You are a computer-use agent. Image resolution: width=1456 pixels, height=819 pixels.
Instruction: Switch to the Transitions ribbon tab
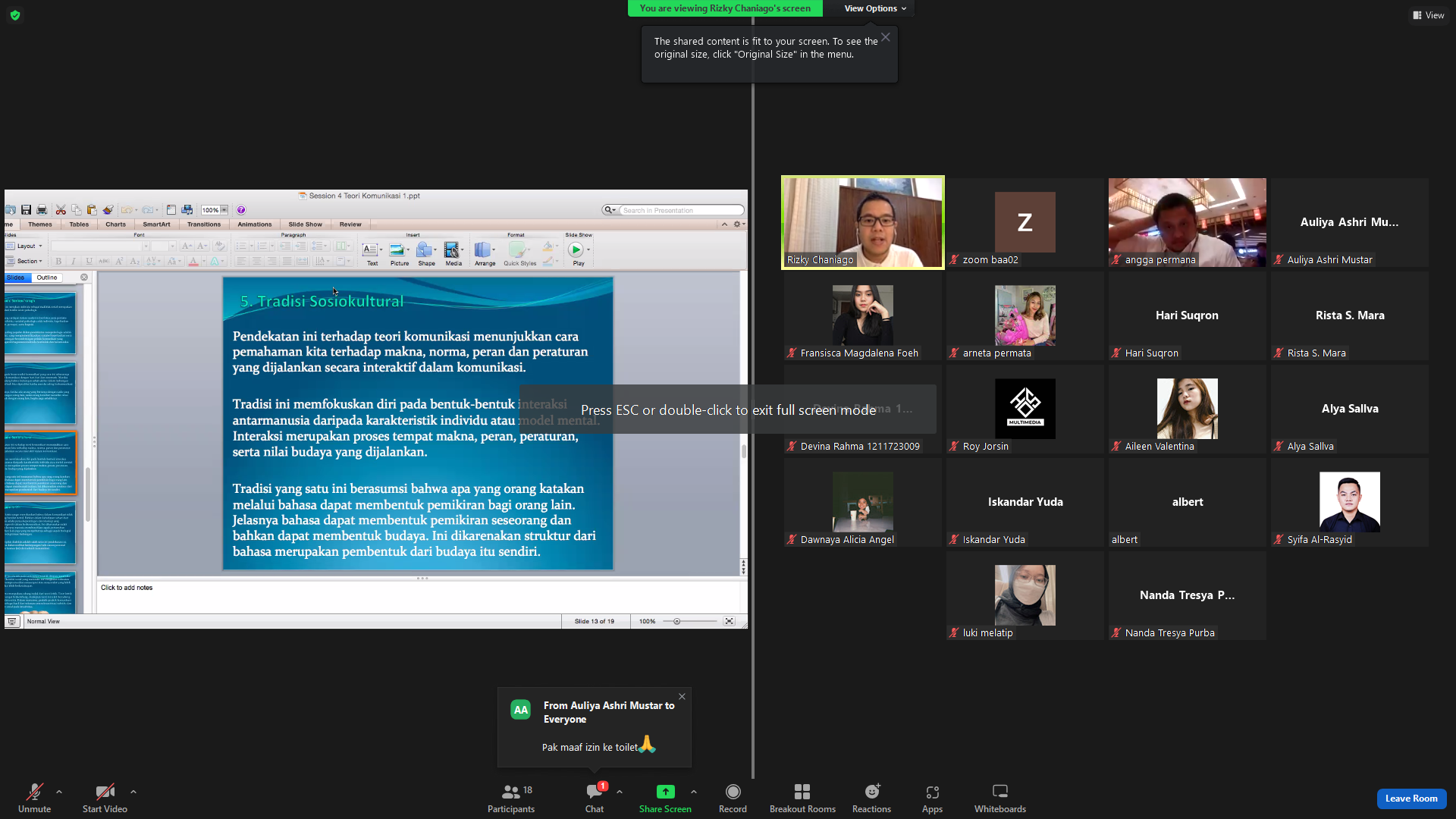coord(204,224)
